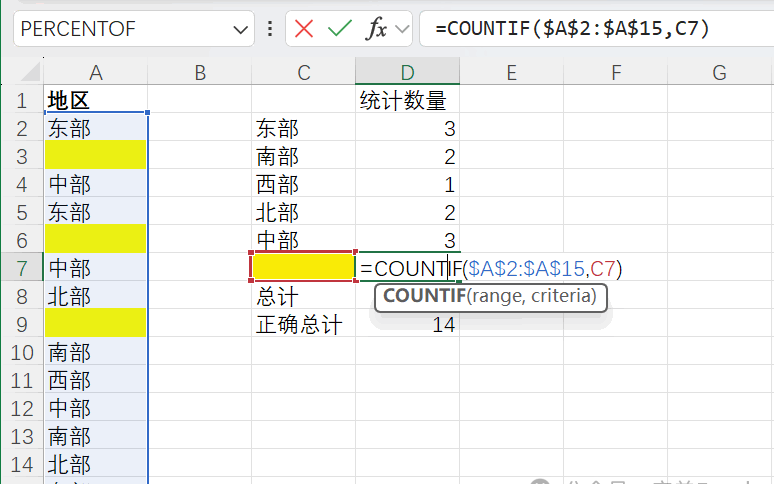Click the in-cell COUNTIF formula being edited
The image size is (774, 484).
(491, 268)
